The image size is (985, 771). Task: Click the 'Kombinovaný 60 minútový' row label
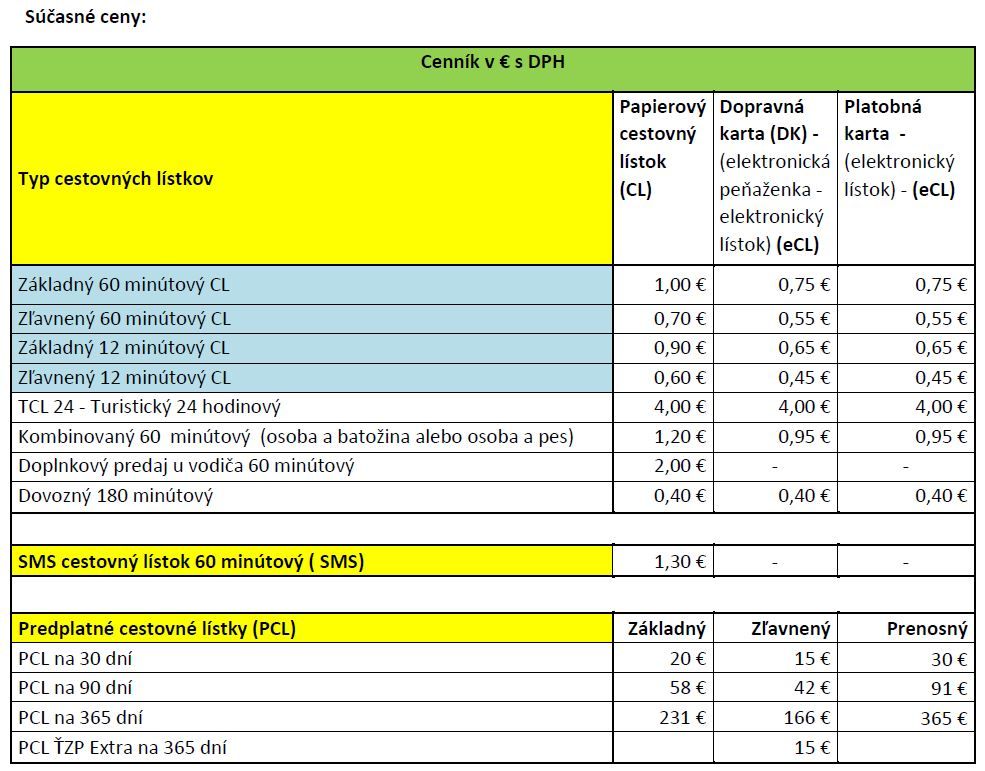pyautogui.click(x=296, y=437)
